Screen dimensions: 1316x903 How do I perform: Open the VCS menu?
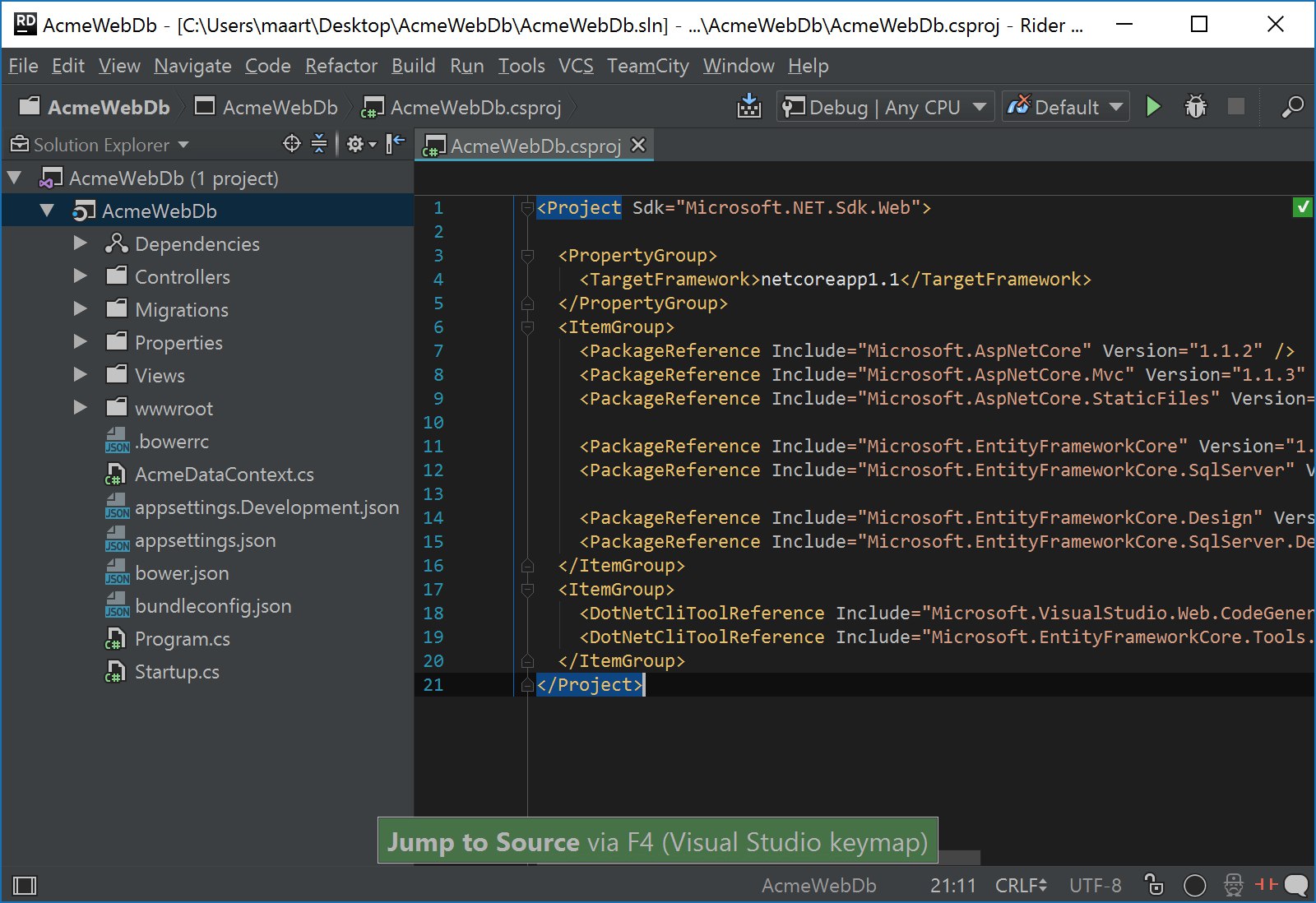point(576,66)
